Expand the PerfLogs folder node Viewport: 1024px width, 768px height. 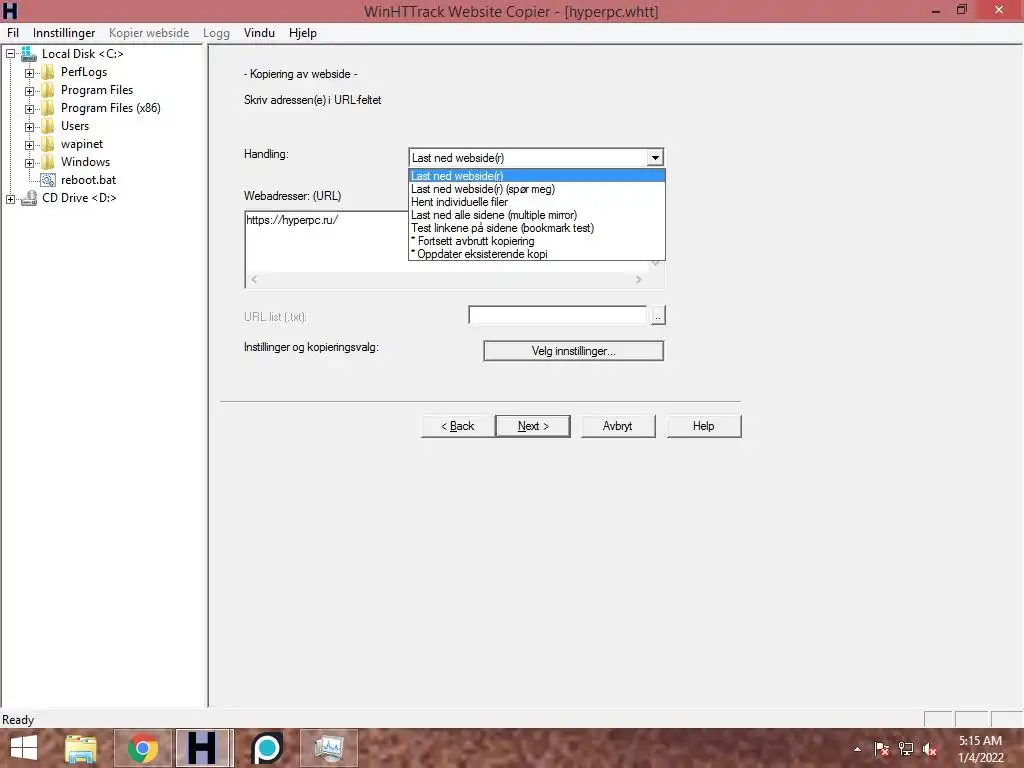point(29,72)
